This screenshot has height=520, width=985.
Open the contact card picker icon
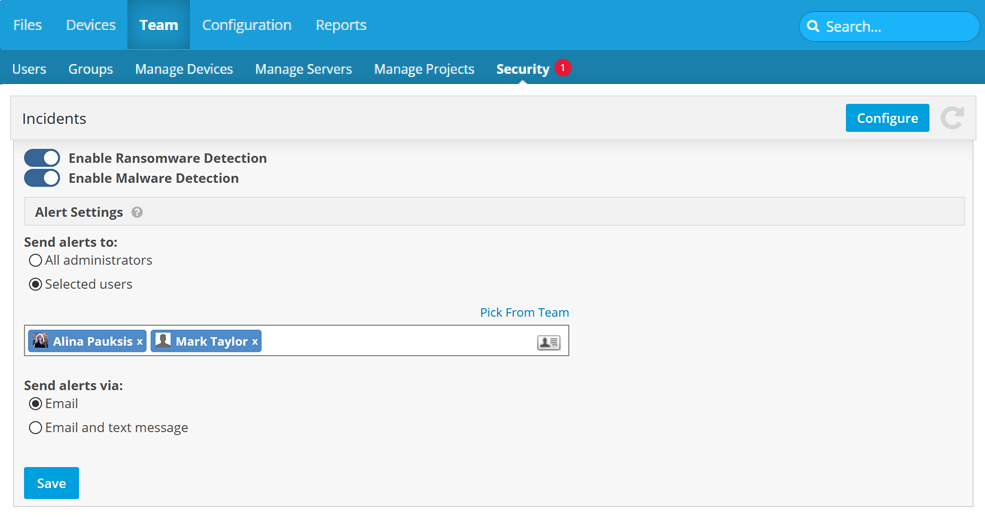point(548,342)
